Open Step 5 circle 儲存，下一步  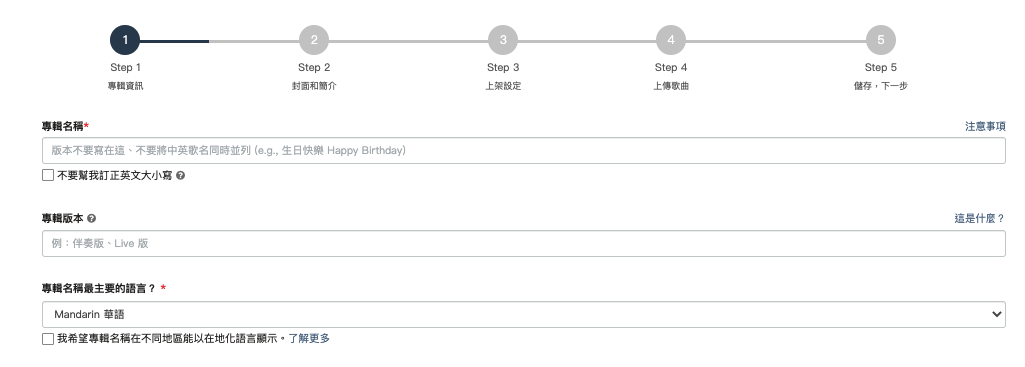(x=881, y=40)
